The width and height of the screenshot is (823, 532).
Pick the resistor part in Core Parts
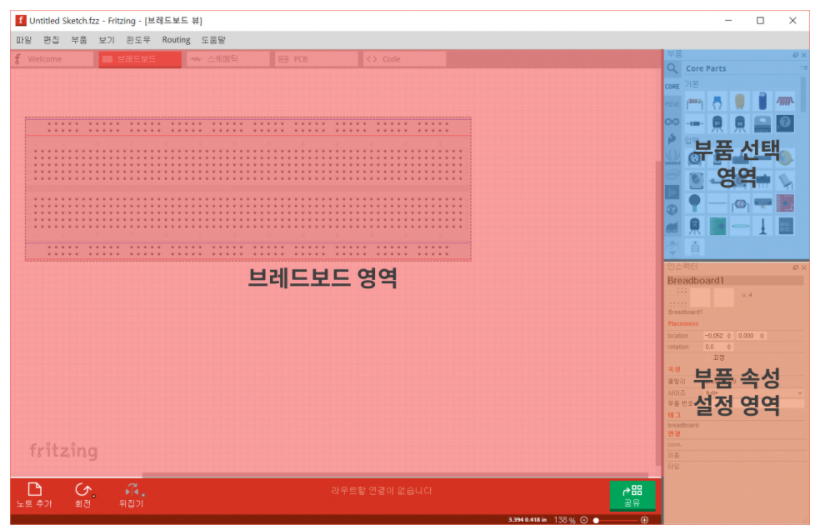coord(694,102)
